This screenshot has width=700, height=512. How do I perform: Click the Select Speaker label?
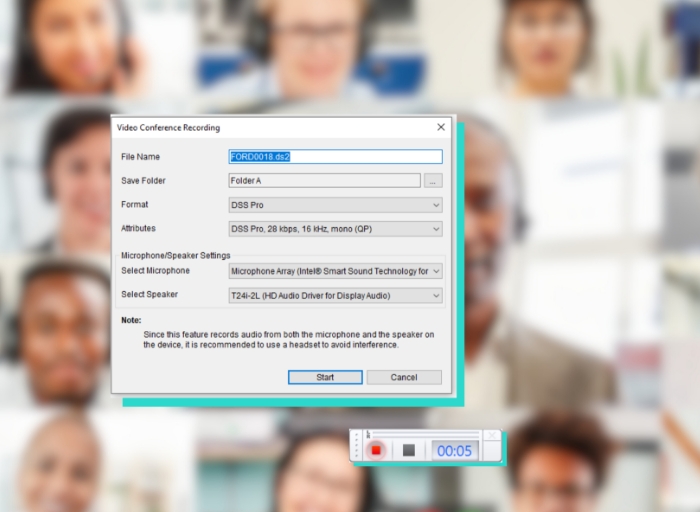pos(148,295)
